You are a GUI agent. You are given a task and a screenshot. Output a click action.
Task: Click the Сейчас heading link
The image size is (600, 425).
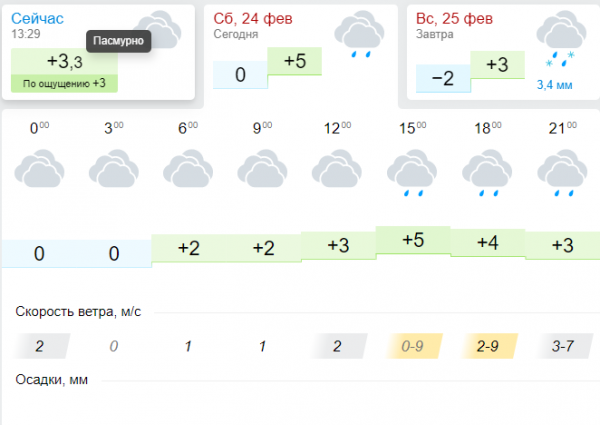pos(37,18)
